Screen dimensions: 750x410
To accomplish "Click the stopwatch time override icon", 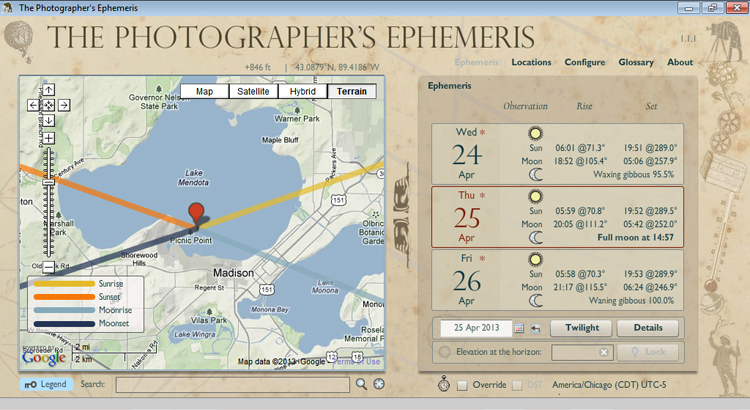I will pos(444,384).
